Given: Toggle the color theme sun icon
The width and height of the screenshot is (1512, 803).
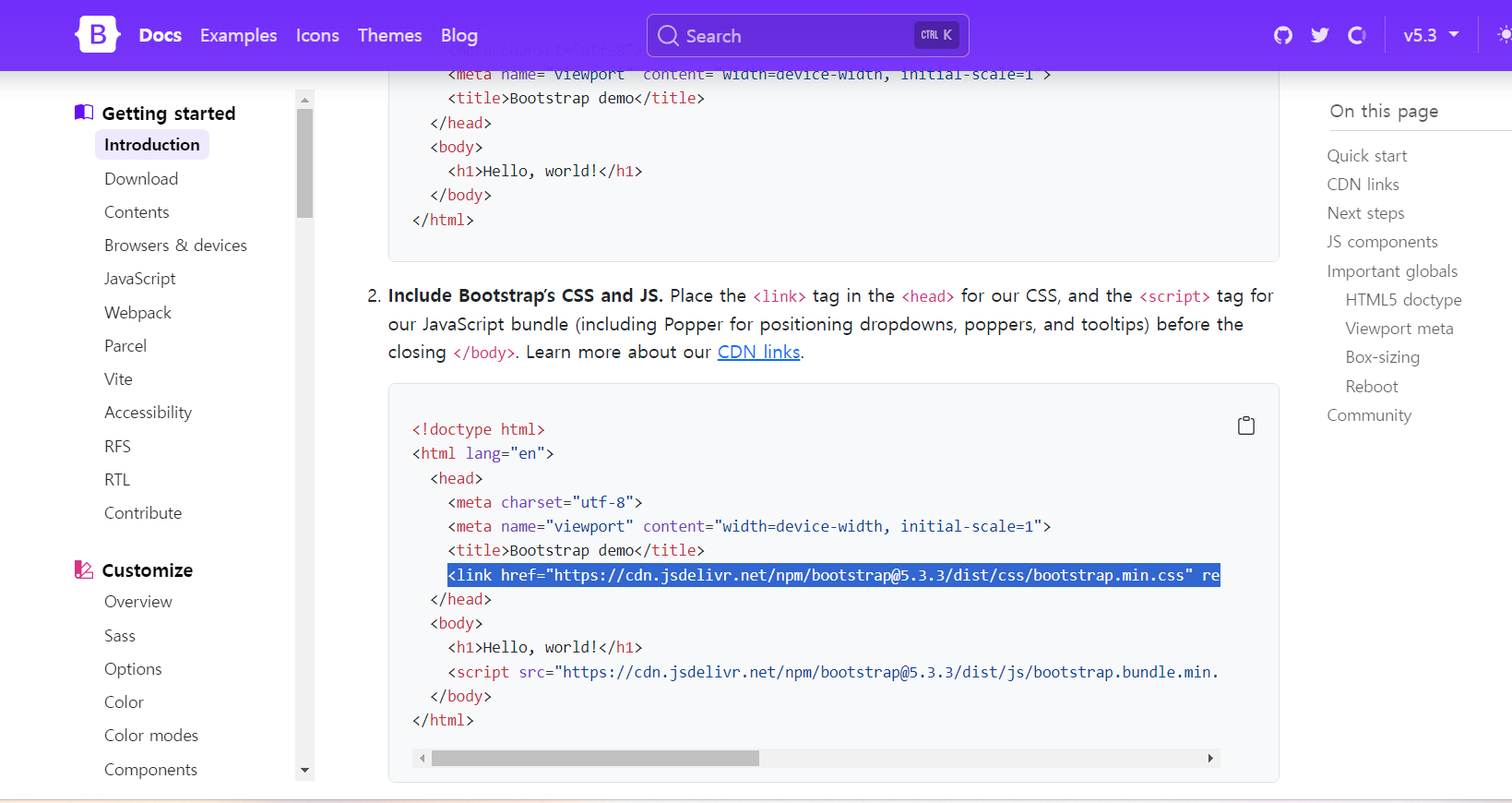Looking at the screenshot, I should click(1505, 35).
